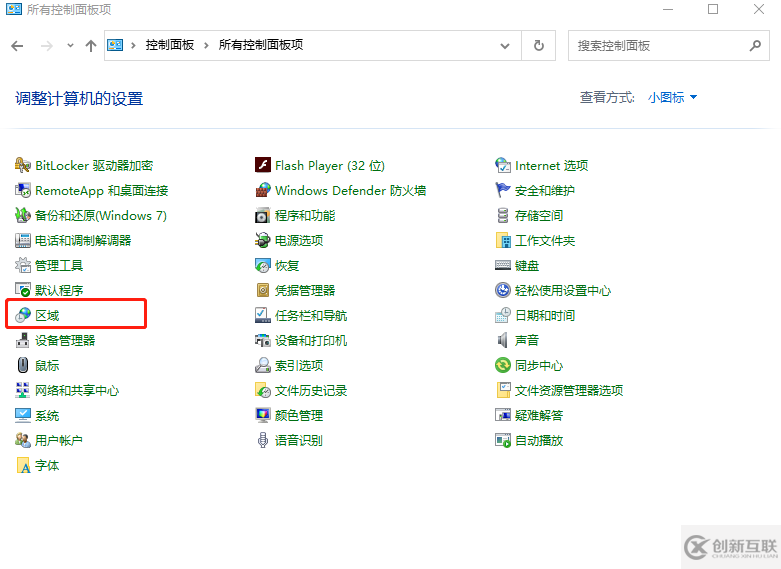Open the 颜色管理 icon
This screenshot has width=781, height=569.
262,415
